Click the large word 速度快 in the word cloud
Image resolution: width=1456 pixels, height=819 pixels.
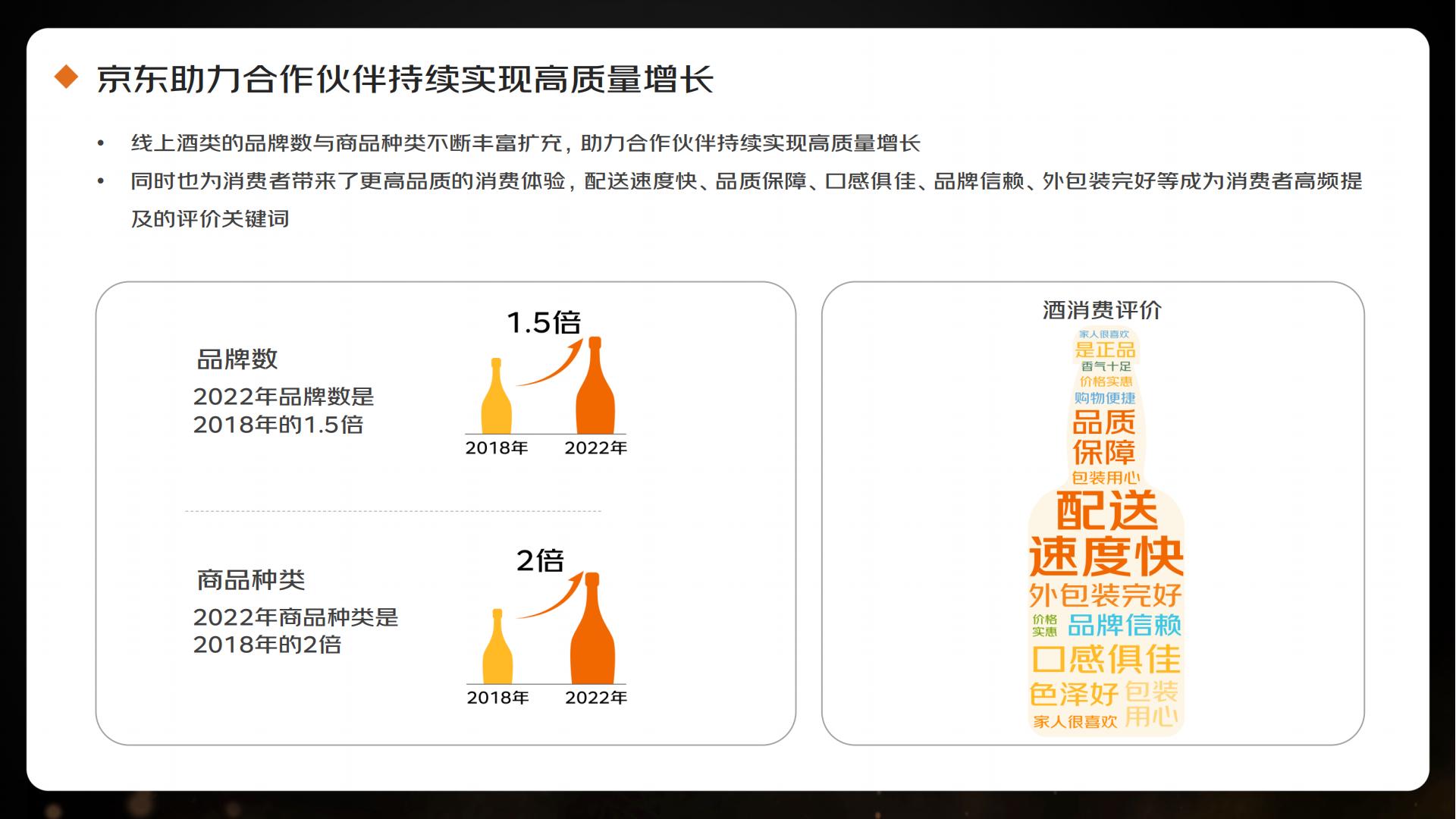point(1106,557)
